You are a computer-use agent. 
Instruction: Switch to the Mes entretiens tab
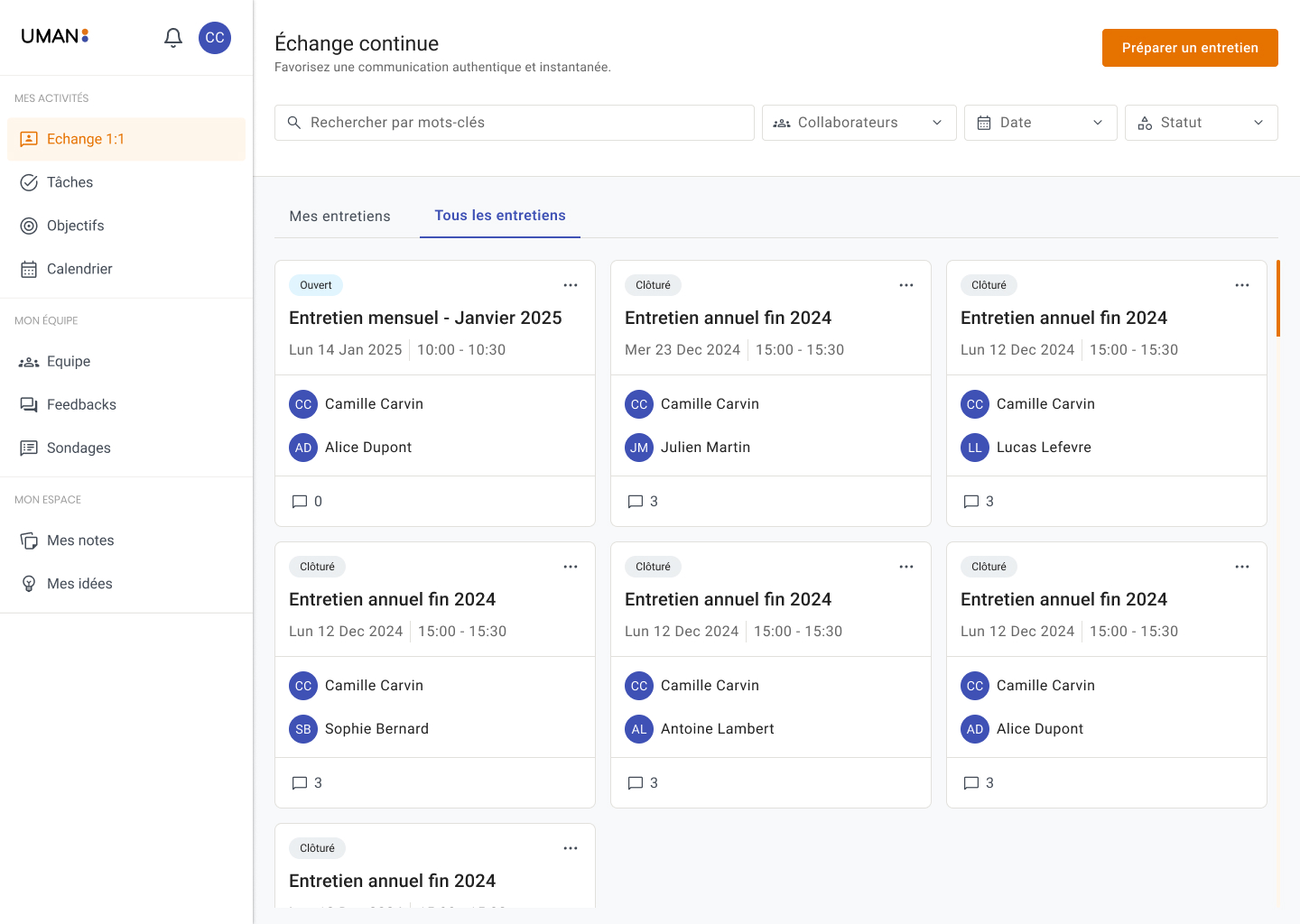339,216
